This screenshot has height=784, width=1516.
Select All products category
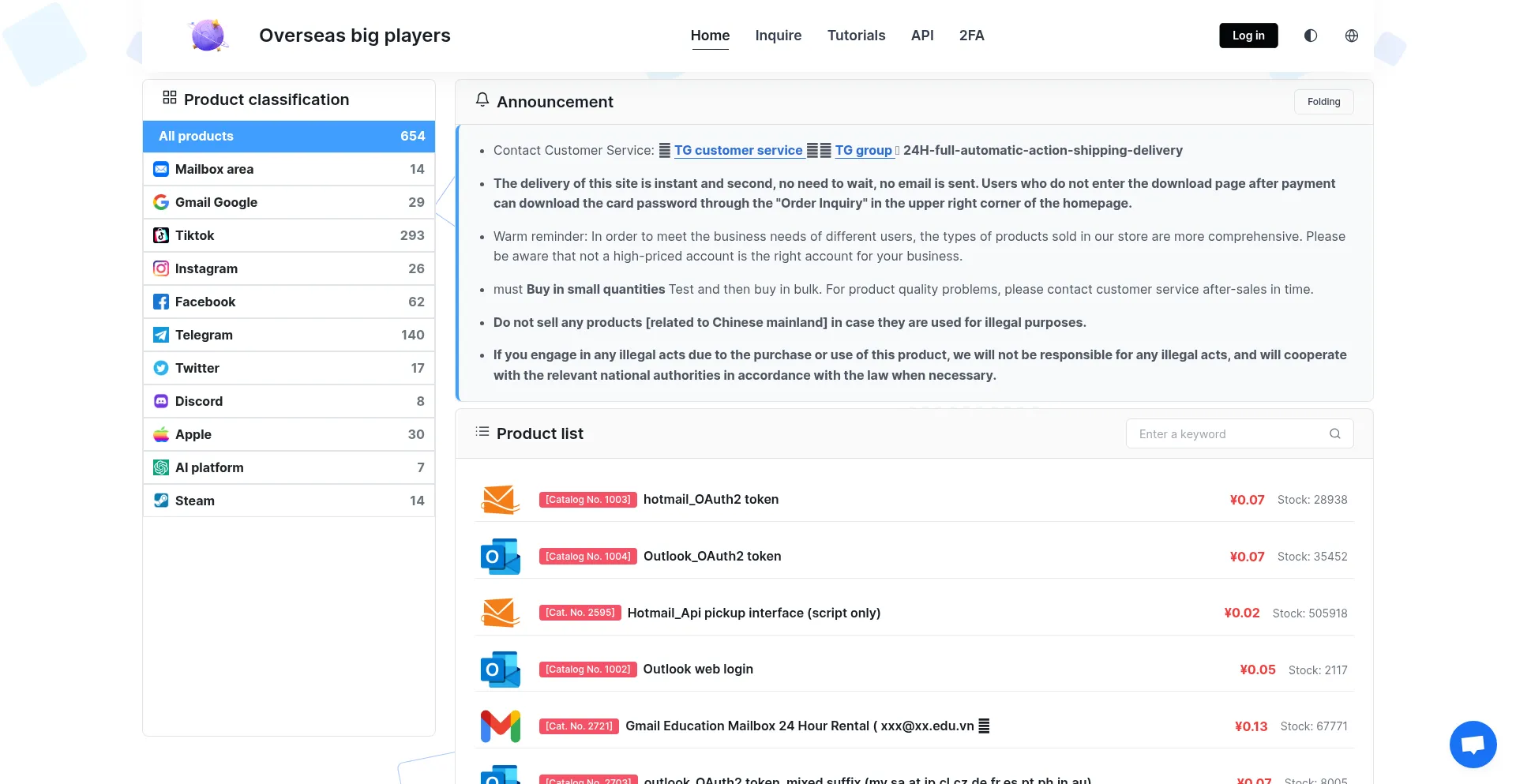tap(289, 136)
